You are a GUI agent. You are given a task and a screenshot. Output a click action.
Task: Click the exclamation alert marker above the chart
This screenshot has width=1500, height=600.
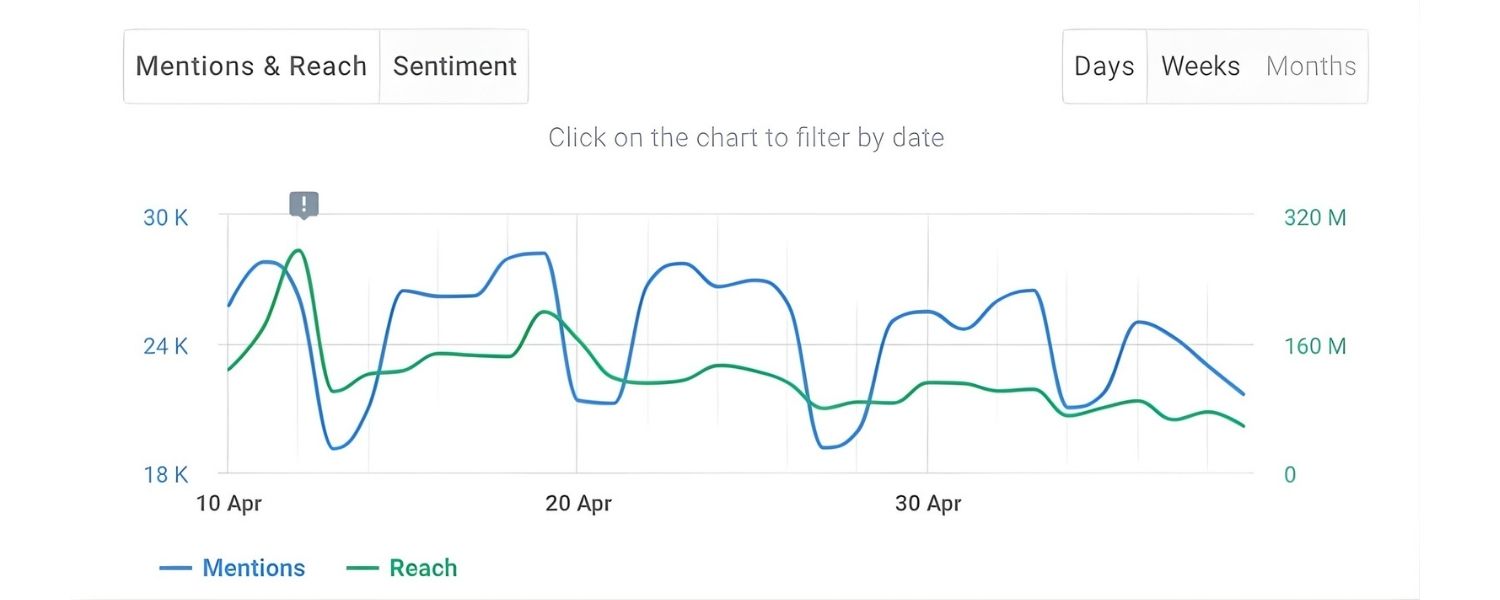tap(302, 203)
